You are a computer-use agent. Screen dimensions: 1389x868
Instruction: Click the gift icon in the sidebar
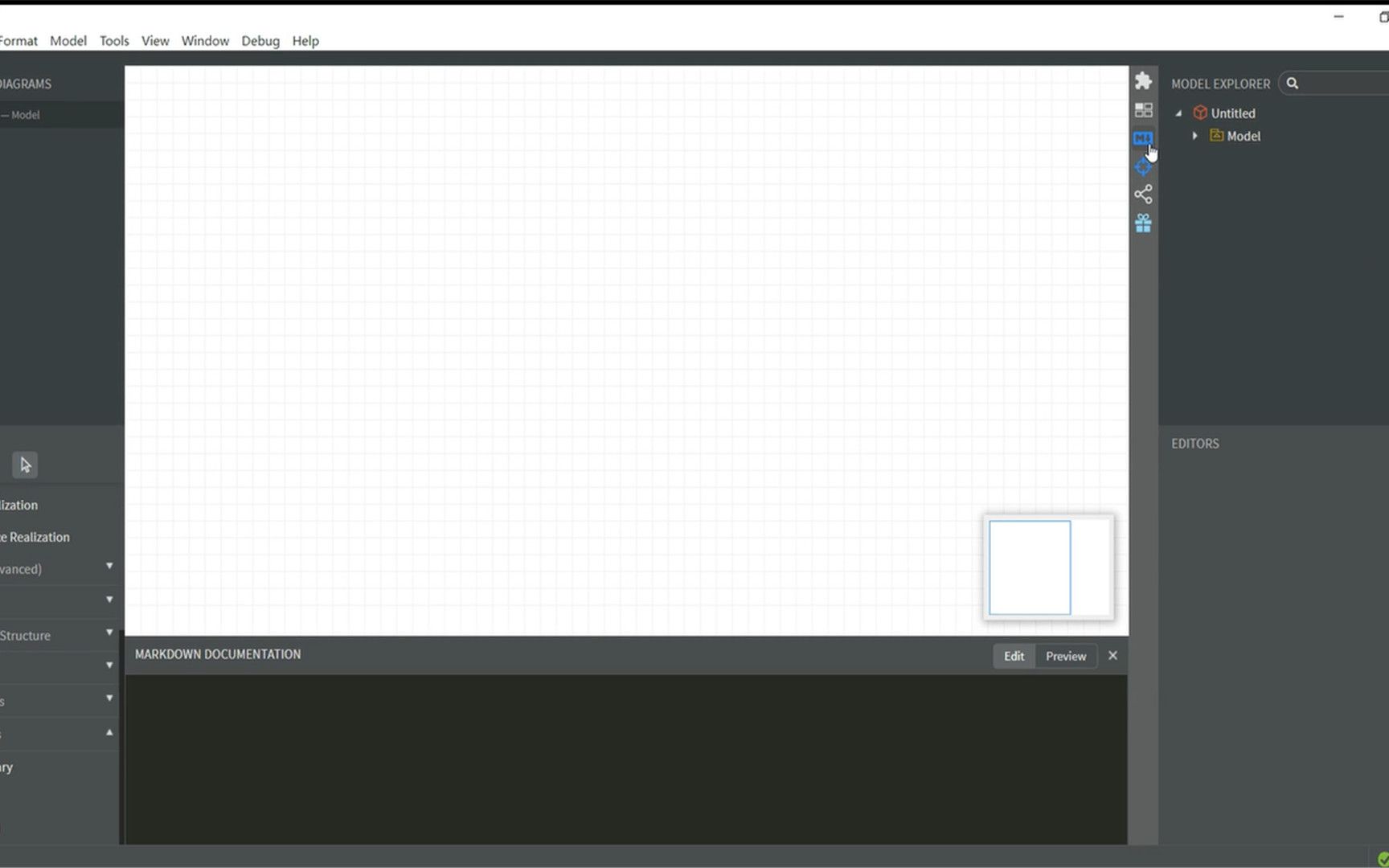[x=1144, y=223]
